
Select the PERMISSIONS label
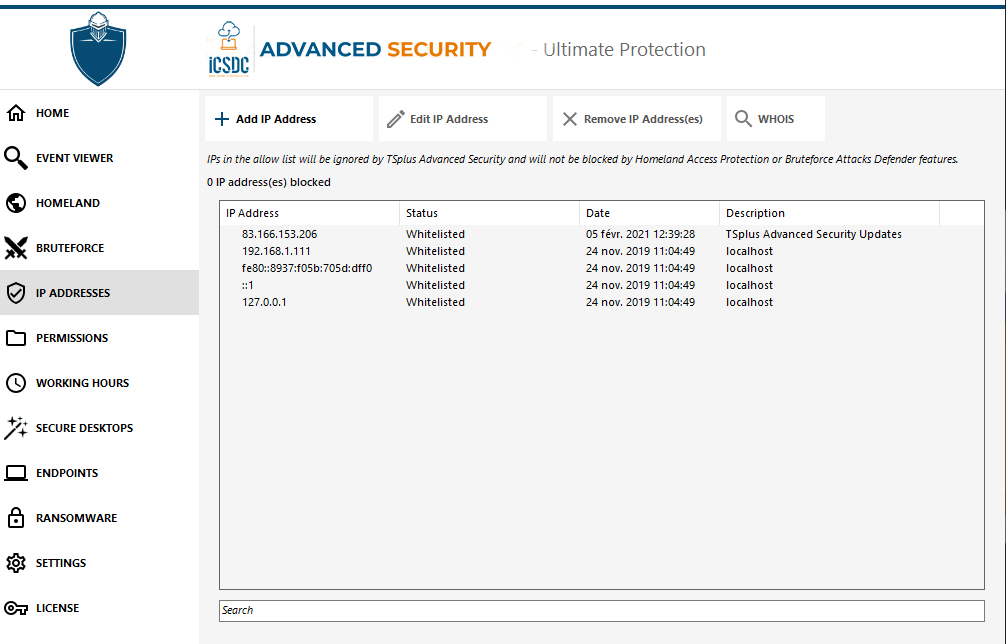pos(72,338)
